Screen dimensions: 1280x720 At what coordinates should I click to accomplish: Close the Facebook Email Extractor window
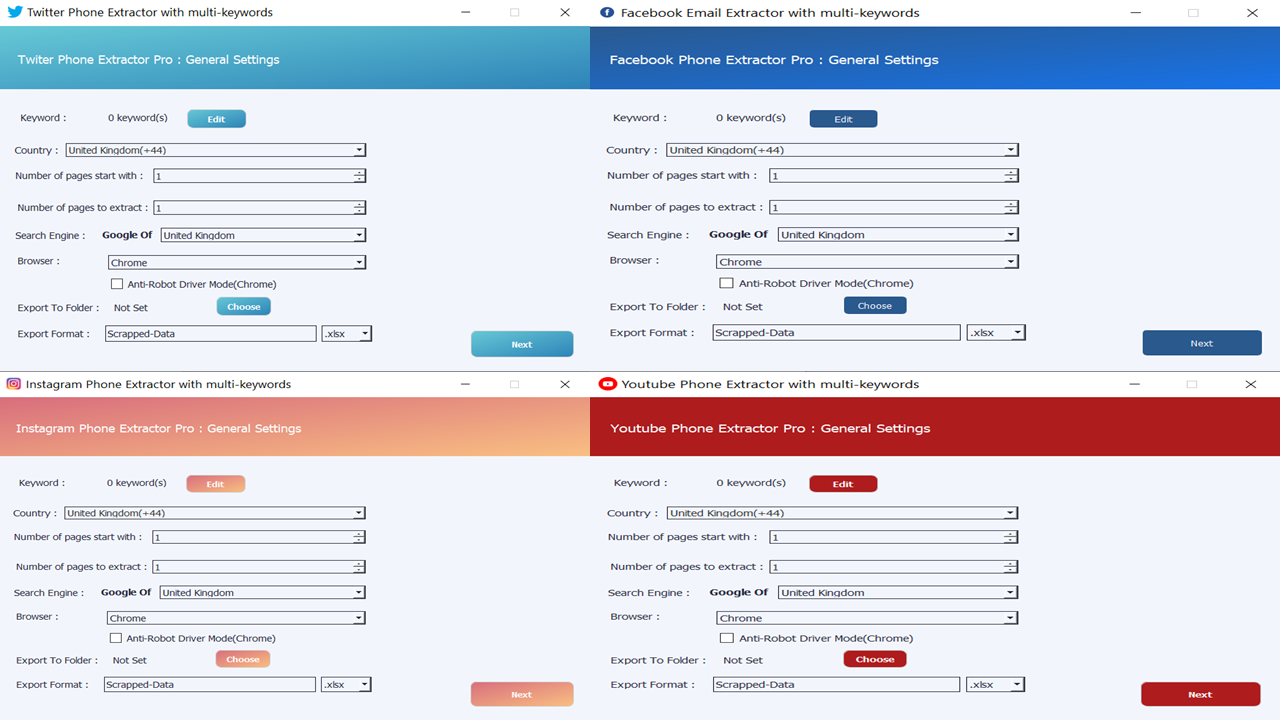(1252, 12)
